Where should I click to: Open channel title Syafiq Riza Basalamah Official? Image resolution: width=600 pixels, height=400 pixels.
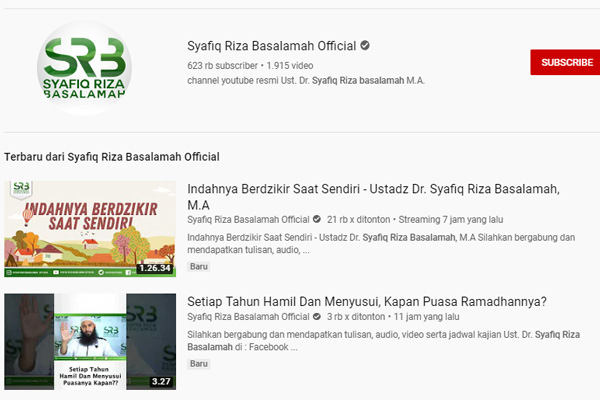tap(272, 46)
